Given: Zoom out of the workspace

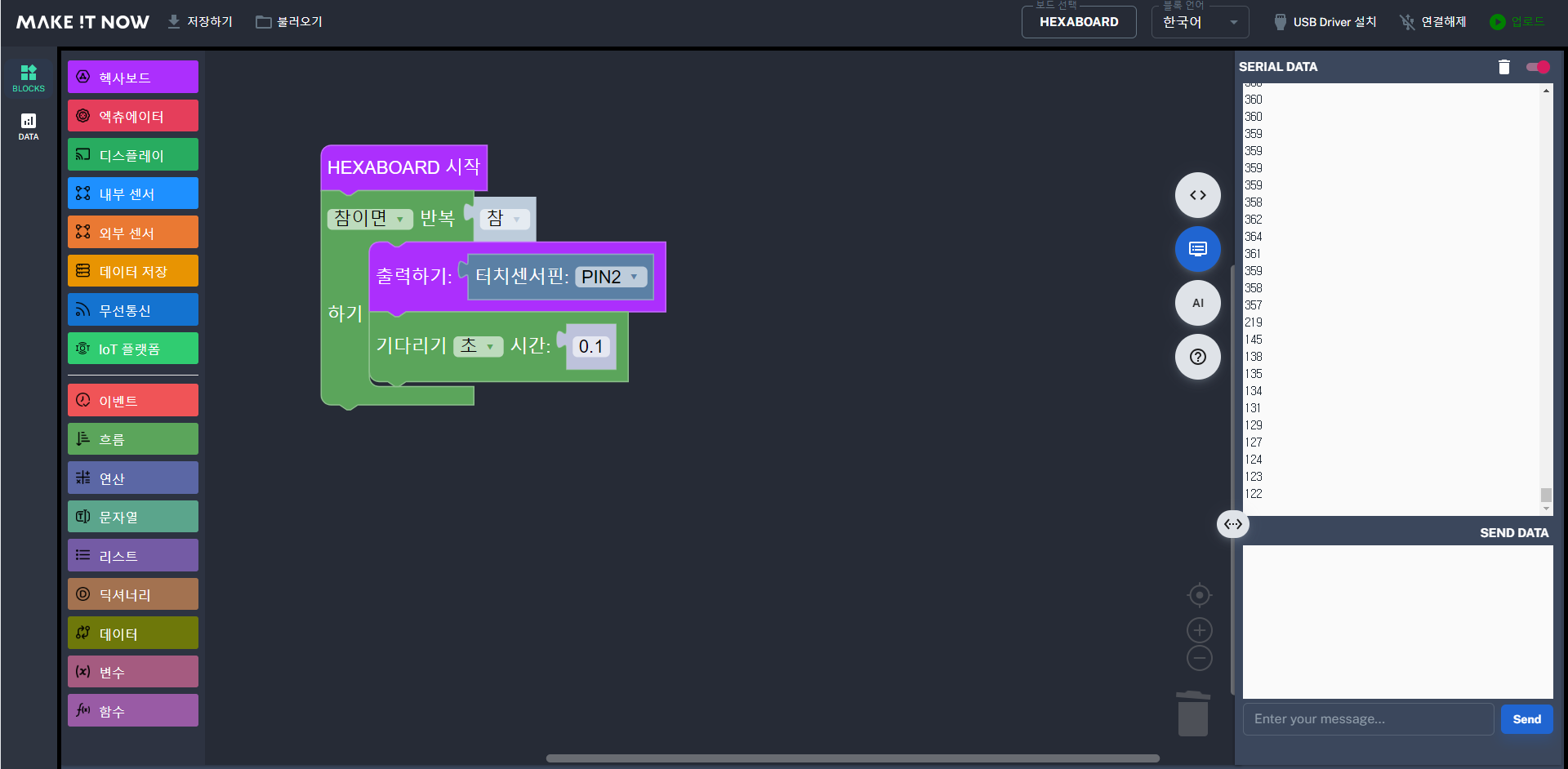Looking at the screenshot, I should coord(1200,658).
